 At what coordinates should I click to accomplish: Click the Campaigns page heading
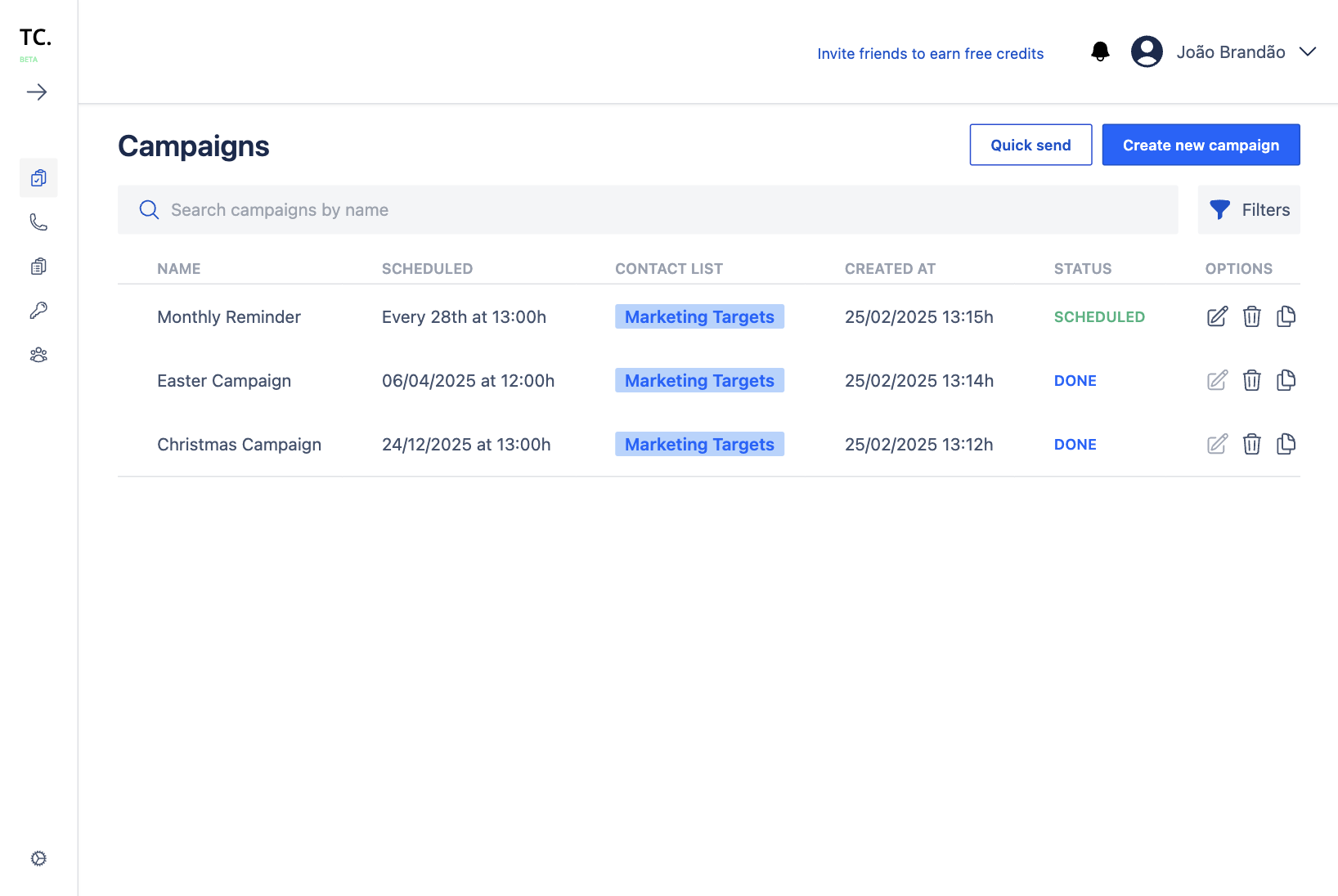click(x=194, y=146)
